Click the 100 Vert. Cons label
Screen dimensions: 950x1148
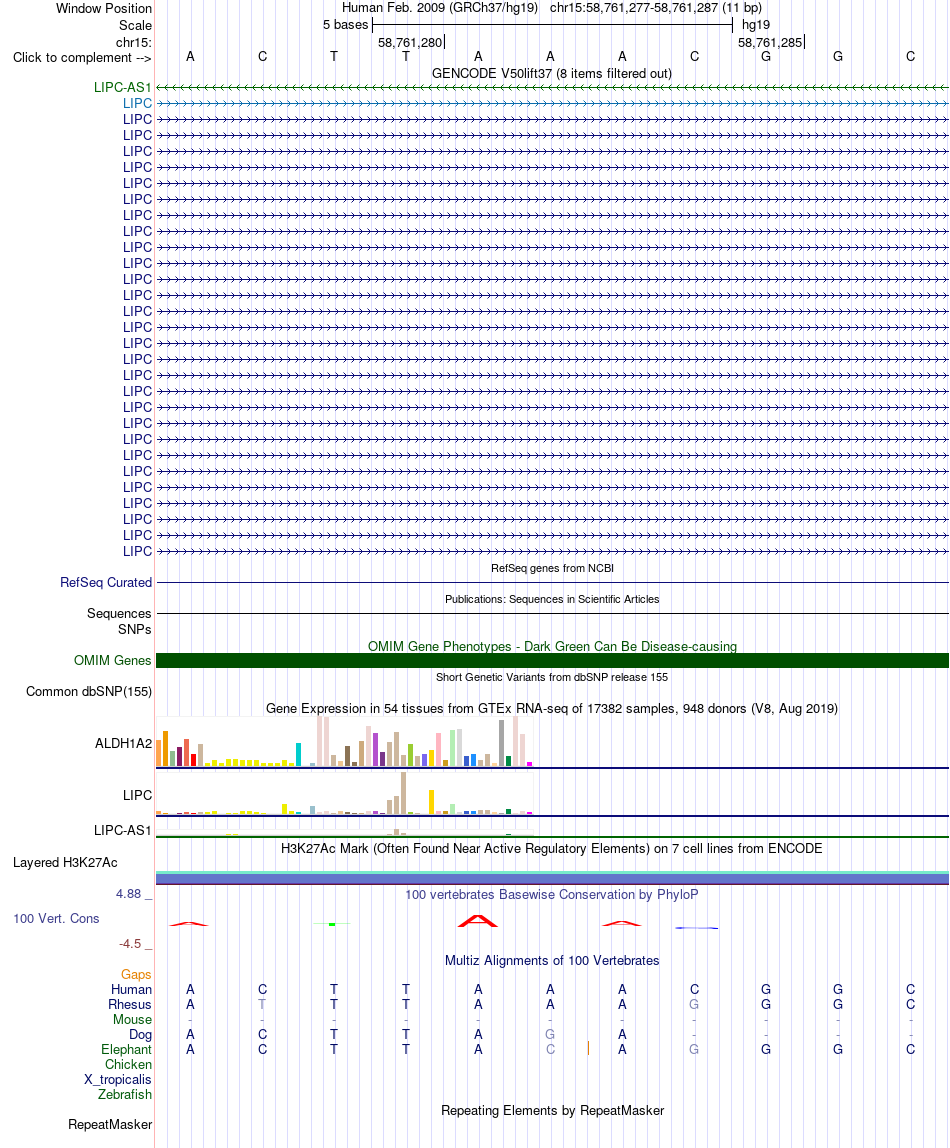point(56,918)
